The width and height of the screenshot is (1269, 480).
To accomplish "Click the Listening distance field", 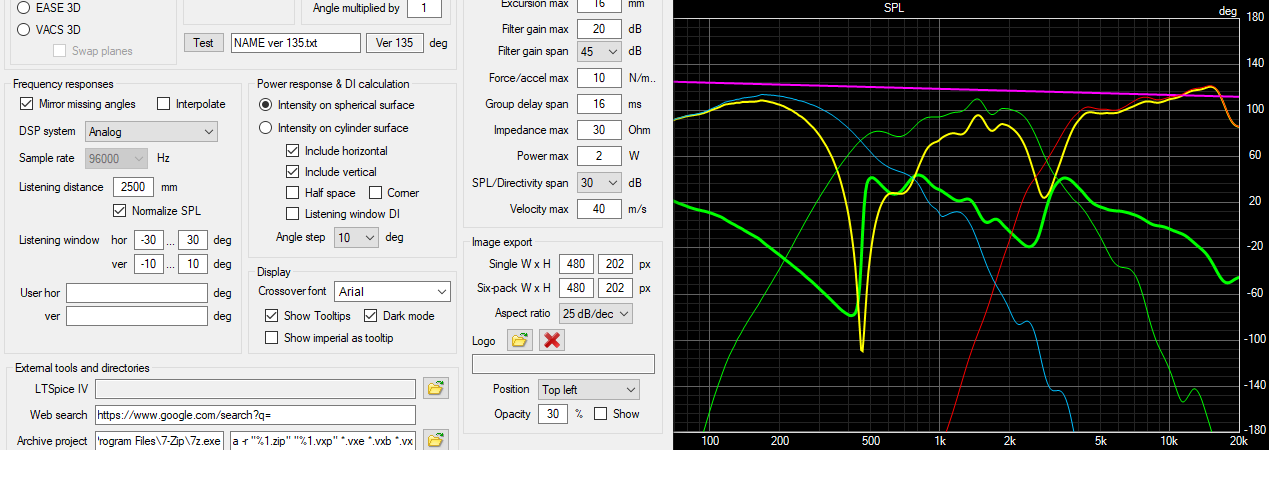I will 132,187.
